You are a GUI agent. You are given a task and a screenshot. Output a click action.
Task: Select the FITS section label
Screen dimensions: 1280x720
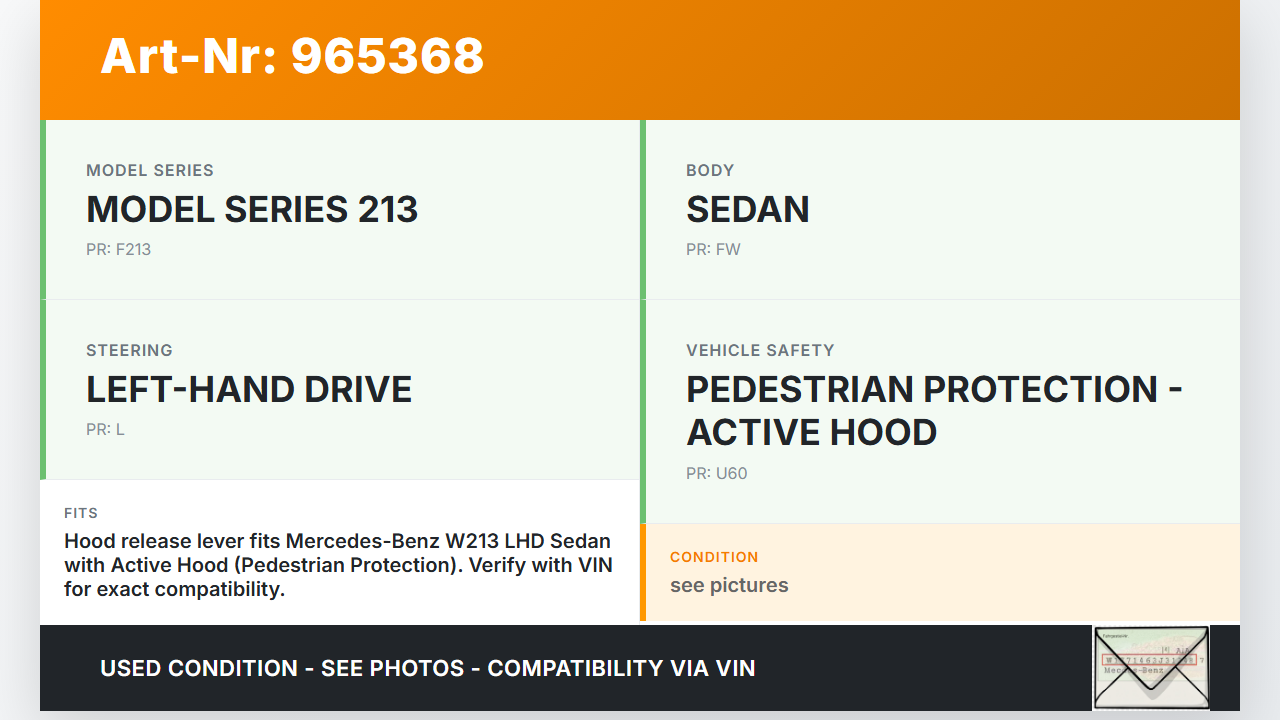pyautogui.click(x=81, y=513)
